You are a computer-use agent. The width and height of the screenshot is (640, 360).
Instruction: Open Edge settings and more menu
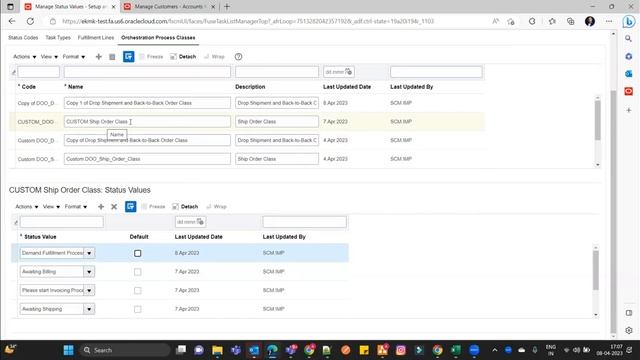609,21
